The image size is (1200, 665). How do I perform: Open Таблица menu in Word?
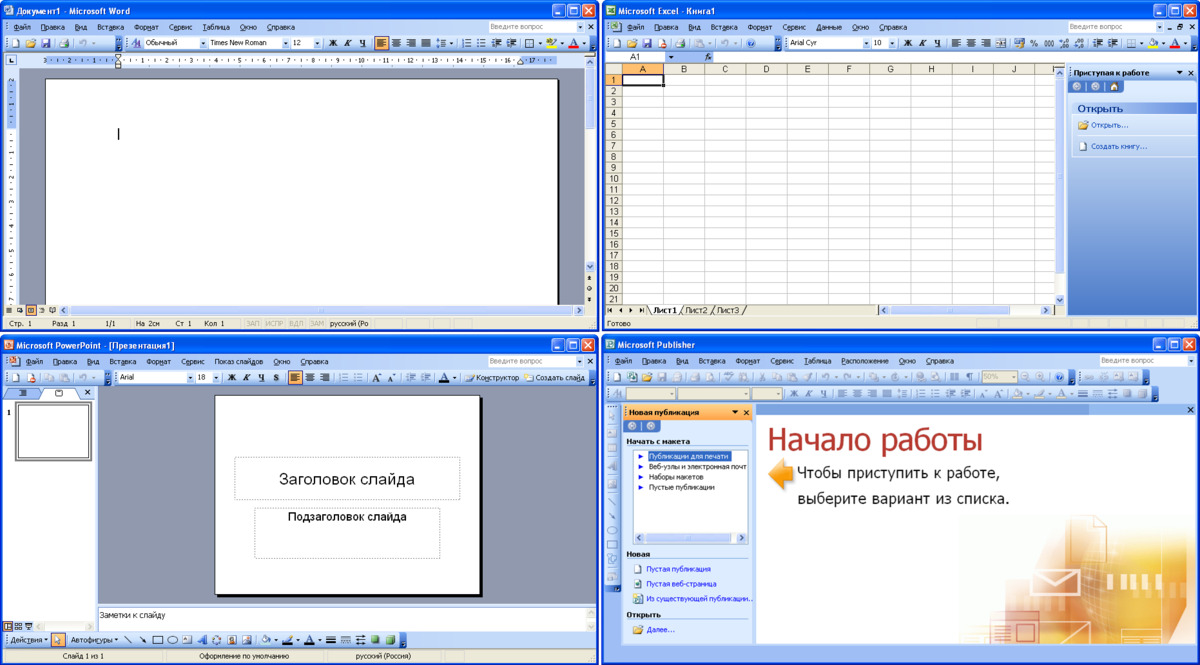215,27
